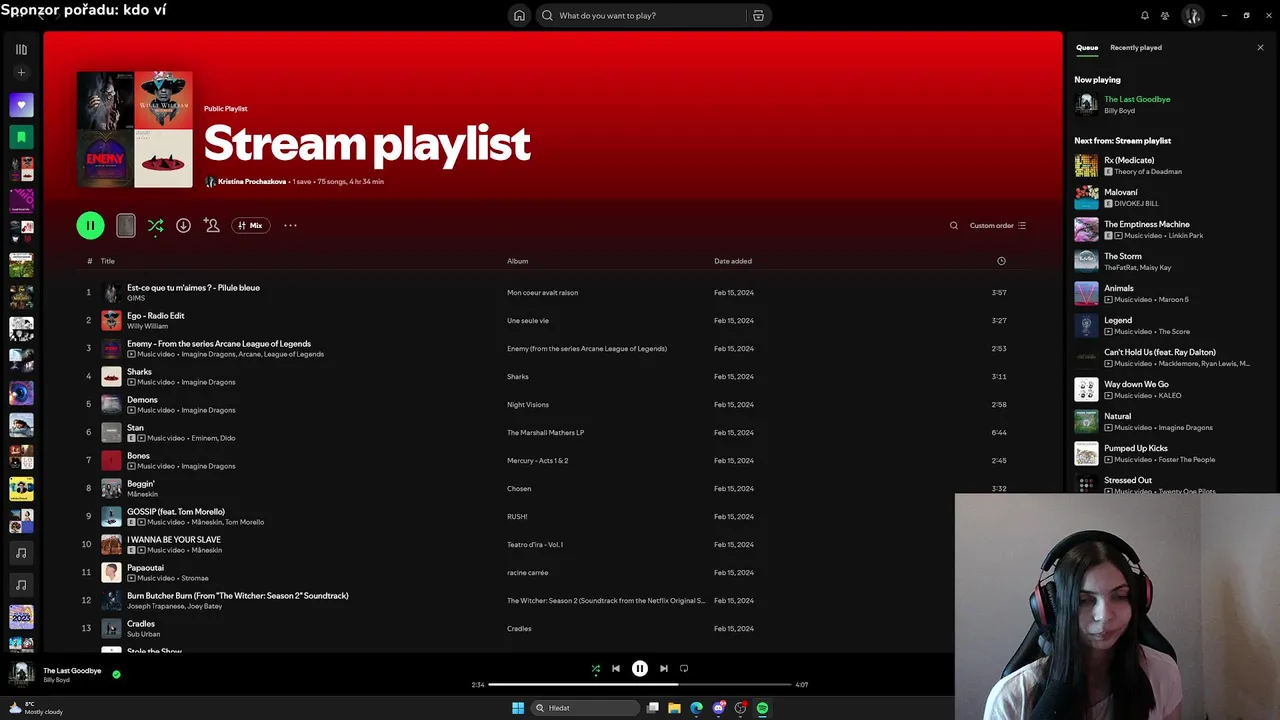Image resolution: width=1280 pixels, height=720 pixels.
Task: Open the GIMS artist link under track 1
Action: 136,298
